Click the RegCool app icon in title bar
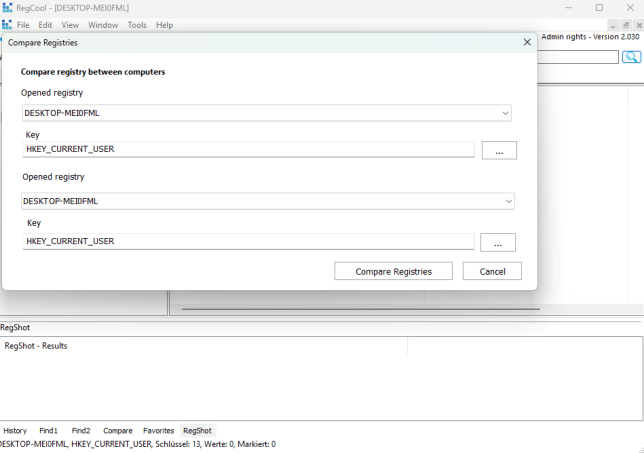644x453 pixels. [7, 8]
